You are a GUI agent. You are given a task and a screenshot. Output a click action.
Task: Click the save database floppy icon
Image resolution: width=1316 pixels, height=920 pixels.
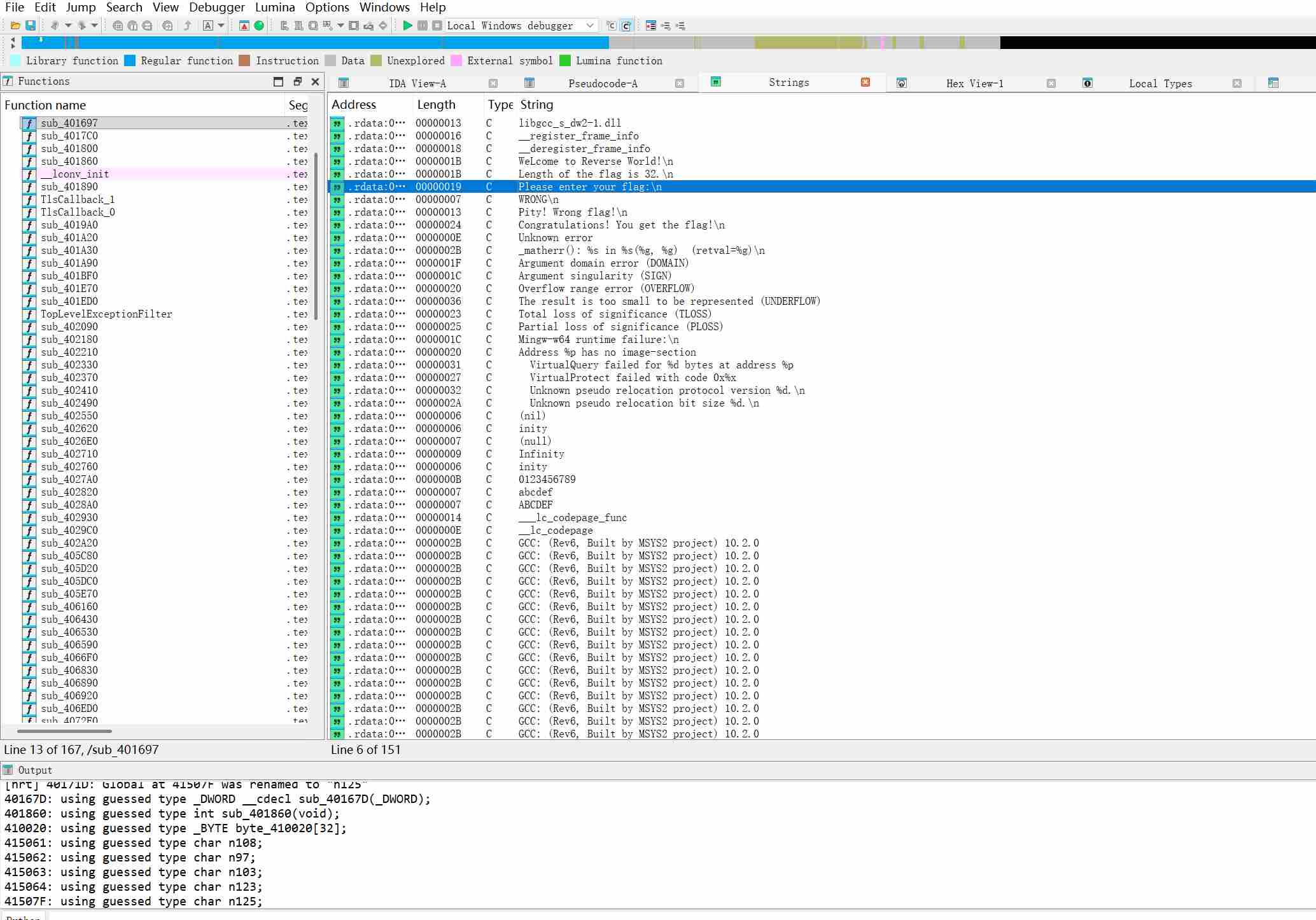[30, 26]
